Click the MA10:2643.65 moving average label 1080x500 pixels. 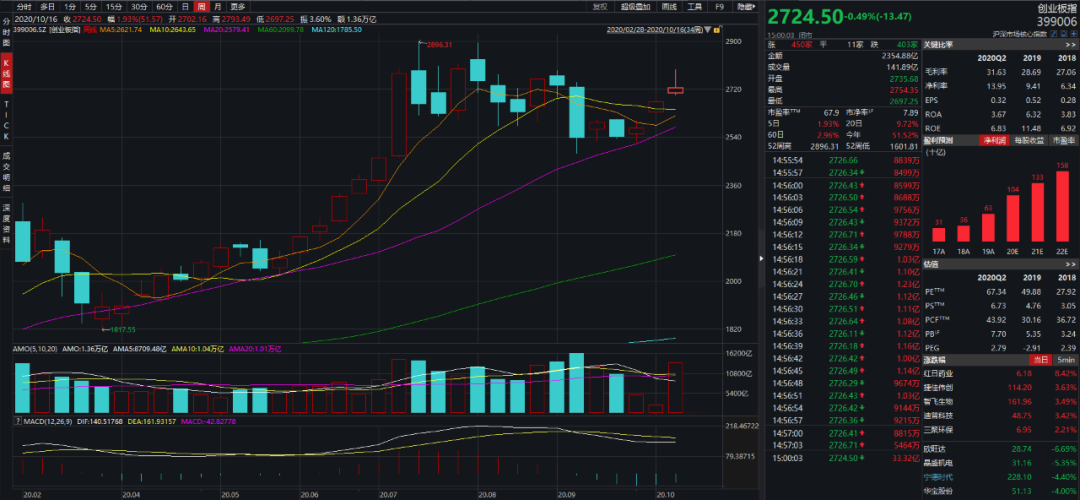point(172,30)
